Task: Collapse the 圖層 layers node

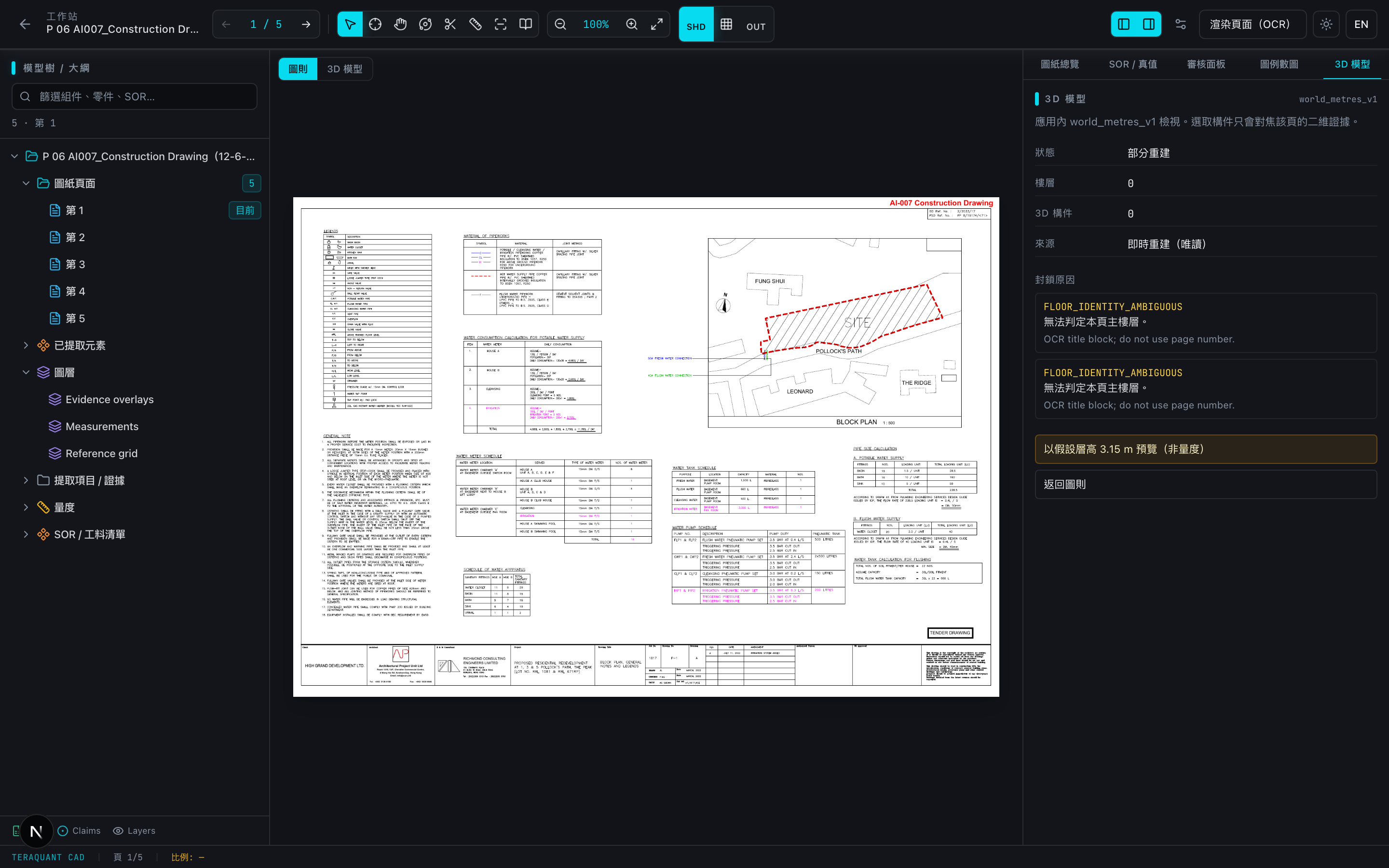Action: [x=26, y=372]
